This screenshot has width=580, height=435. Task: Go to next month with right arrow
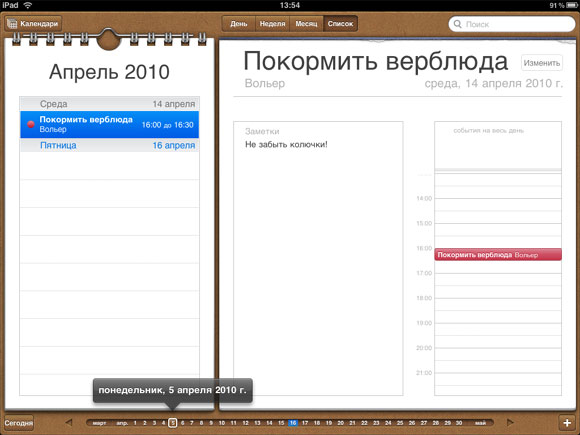510,422
